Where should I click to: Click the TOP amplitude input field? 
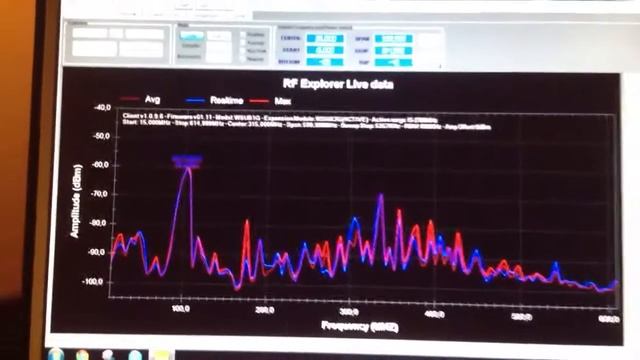pyautogui.click(x=394, y=62)
